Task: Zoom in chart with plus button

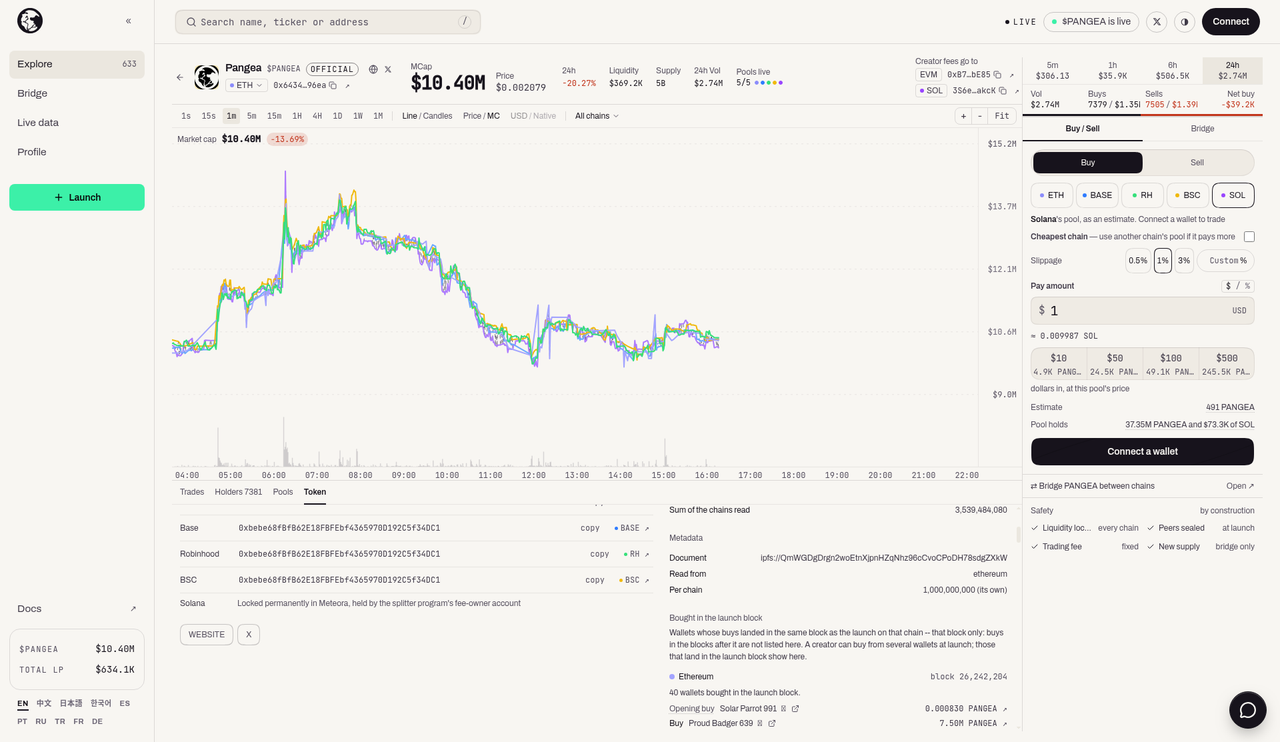Action: pyautogui.click(x=964, y=116)
